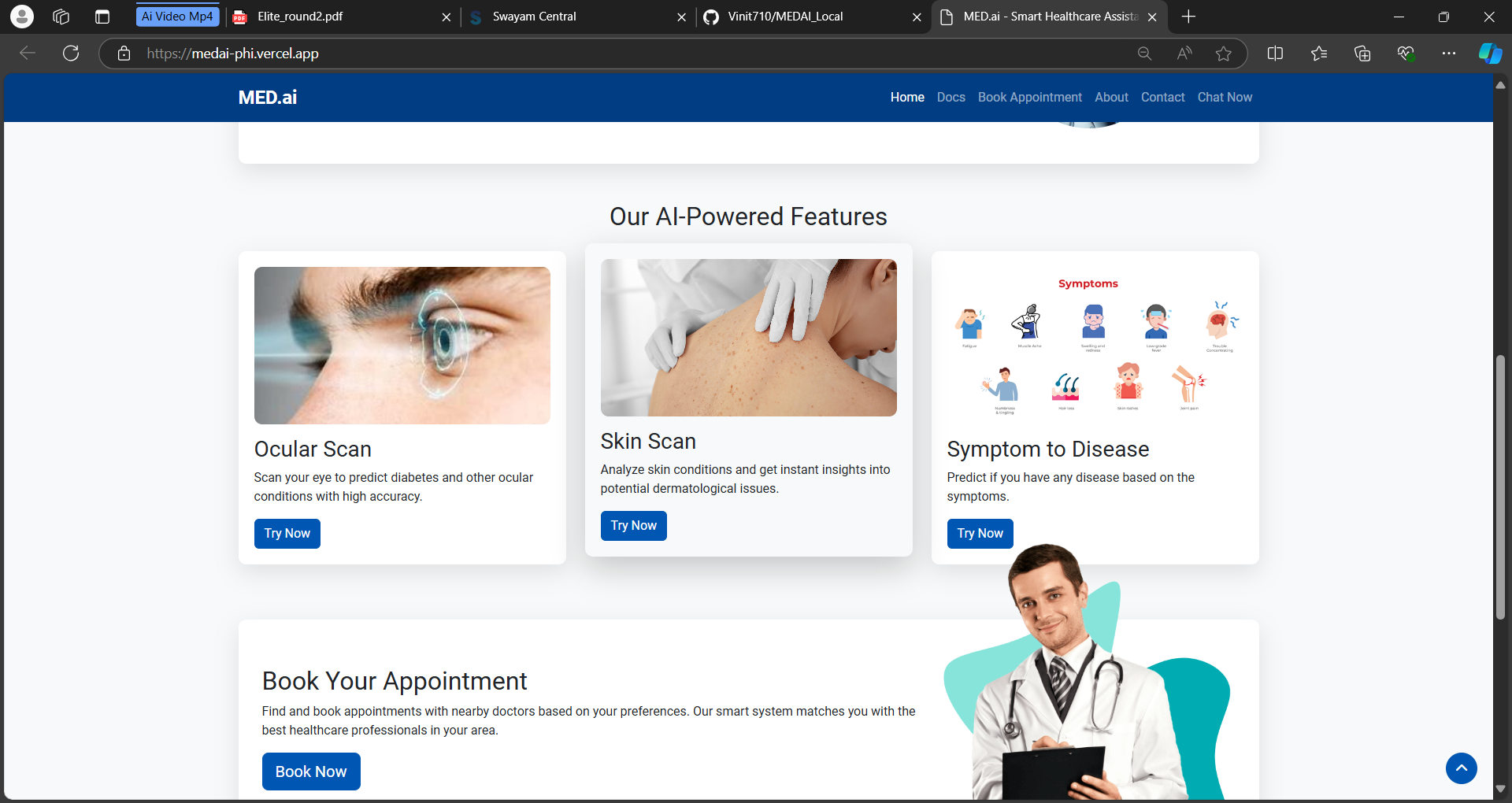Click the browser profile avatar icon
Viewport: 1512px width, 803px height.
click(22, 17)
